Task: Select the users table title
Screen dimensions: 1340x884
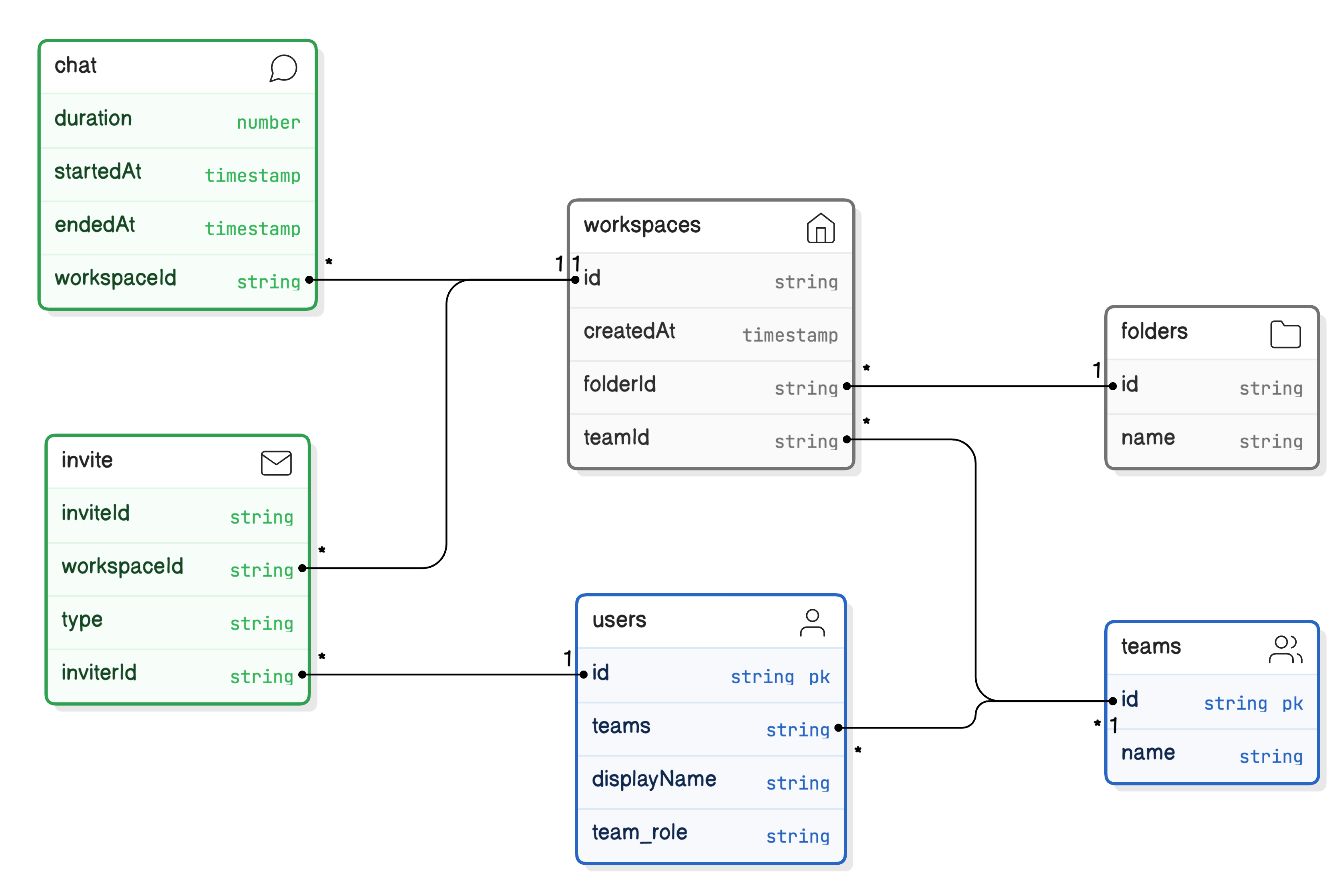Action: coord(619,620)
